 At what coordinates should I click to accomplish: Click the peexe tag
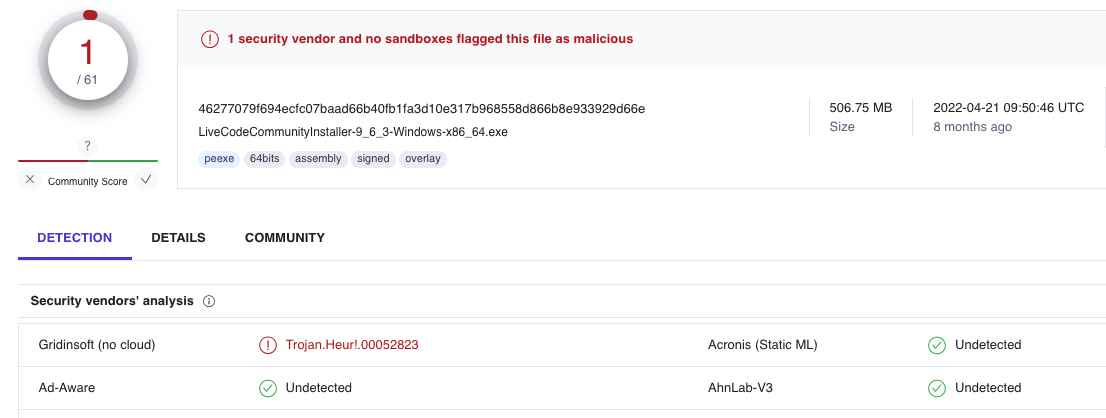tap(219, 159)
